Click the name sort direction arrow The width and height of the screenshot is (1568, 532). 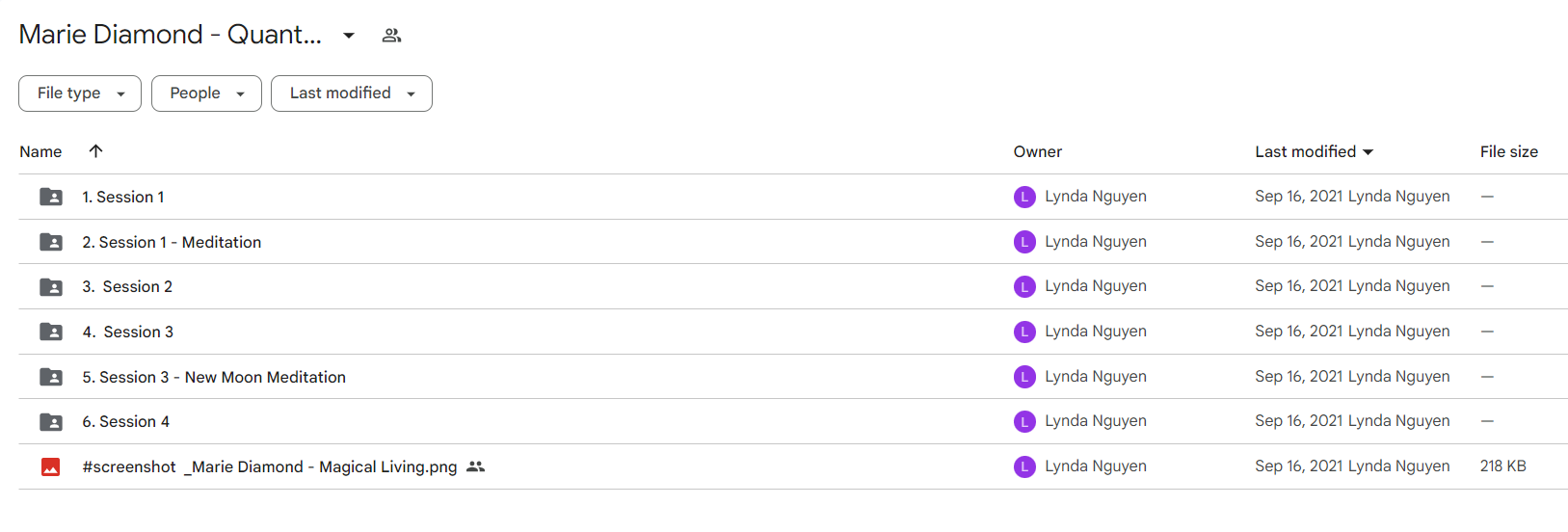[95, 150]
